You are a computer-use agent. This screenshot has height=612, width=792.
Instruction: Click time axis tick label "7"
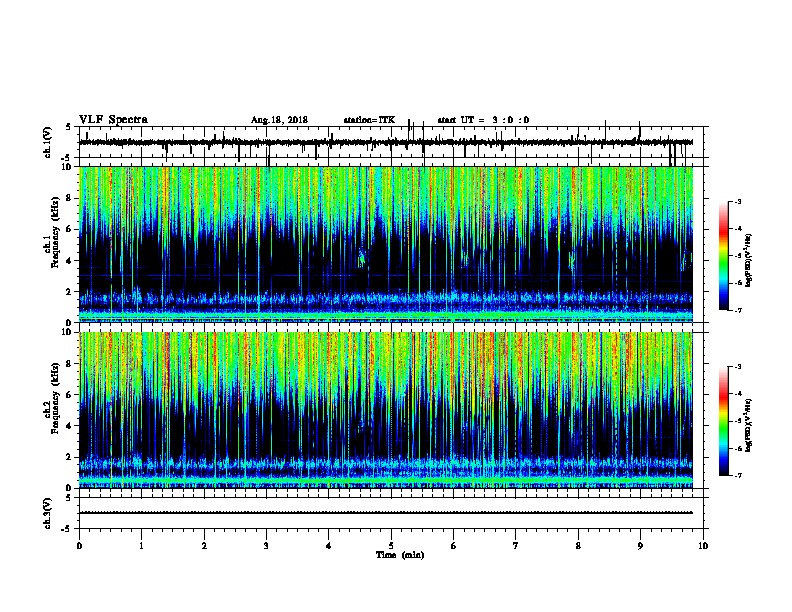coord(516,546)
